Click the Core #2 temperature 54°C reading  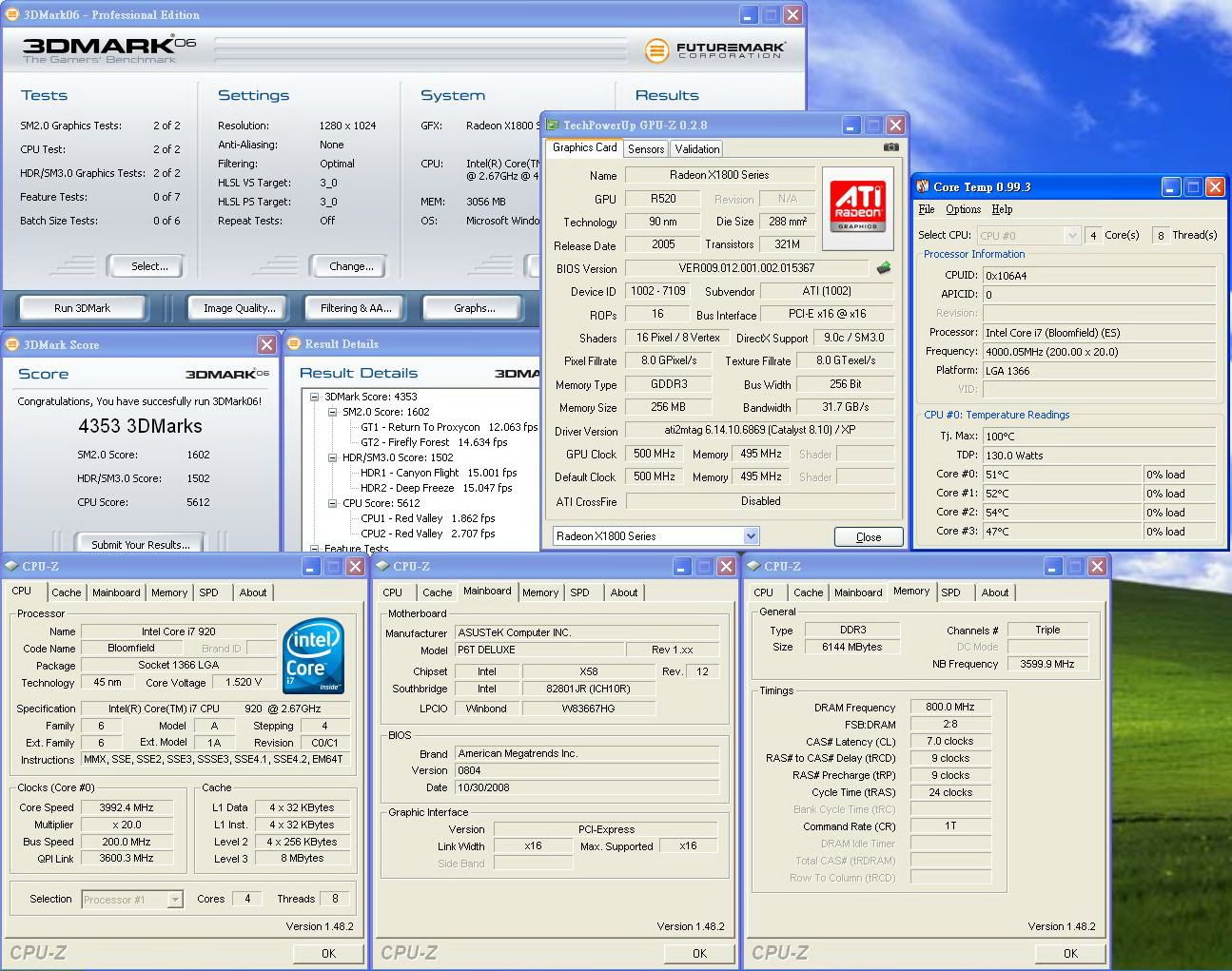1063,513
